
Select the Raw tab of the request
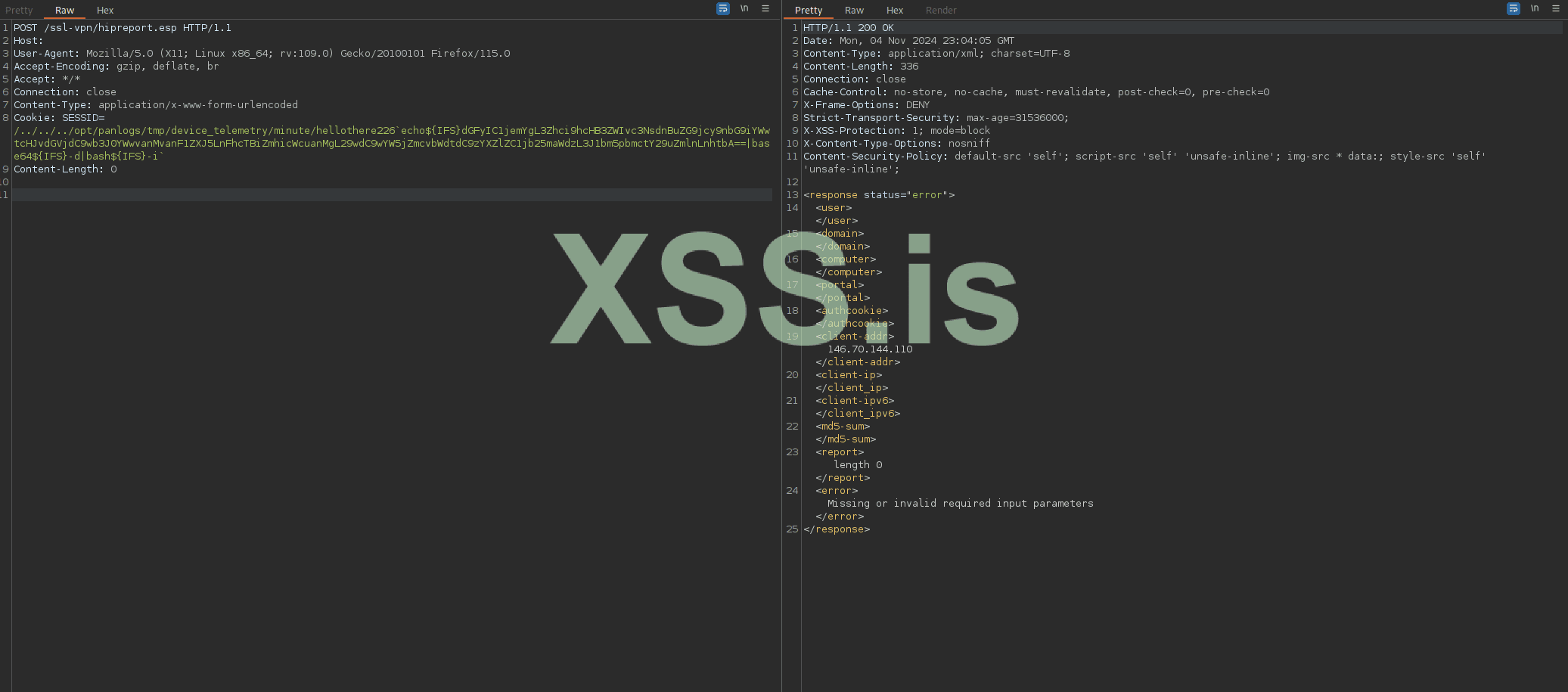point(64,10)
